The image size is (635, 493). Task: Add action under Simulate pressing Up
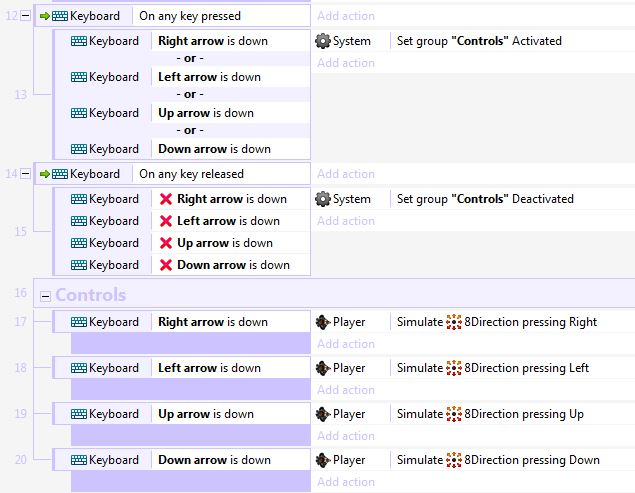[346, 436]
